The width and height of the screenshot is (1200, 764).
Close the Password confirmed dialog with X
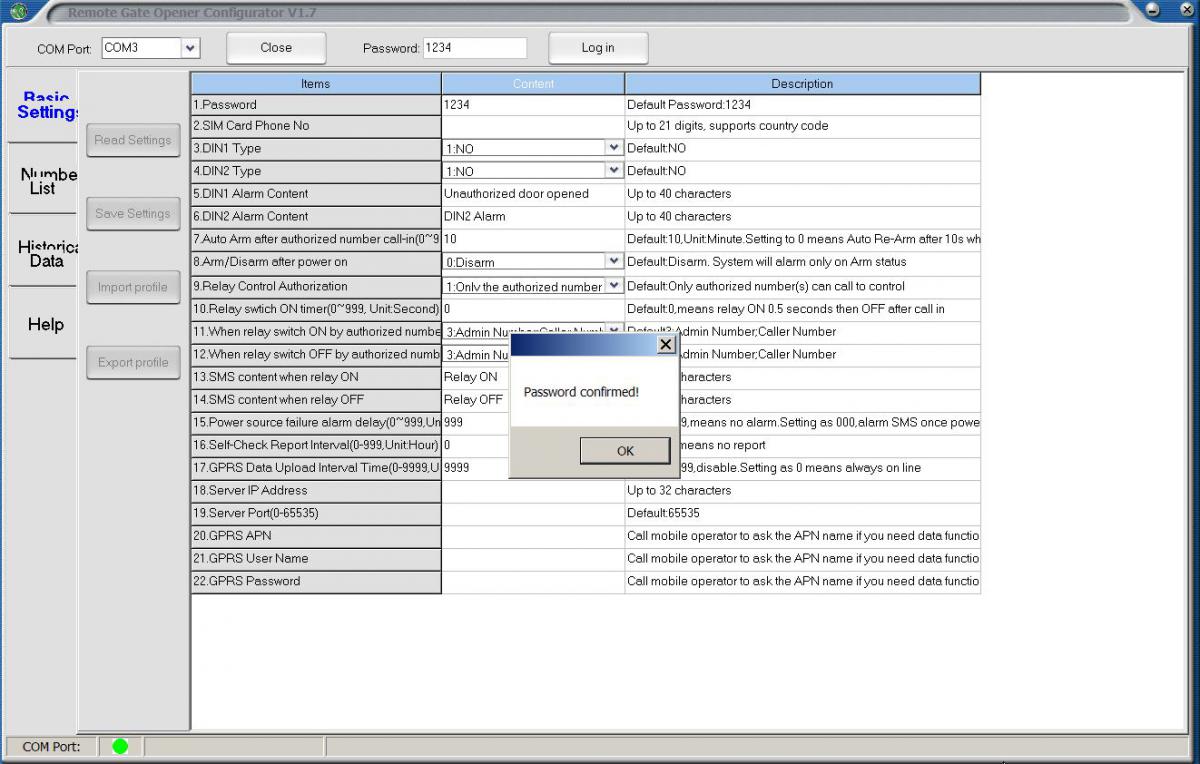coord(666,344)
